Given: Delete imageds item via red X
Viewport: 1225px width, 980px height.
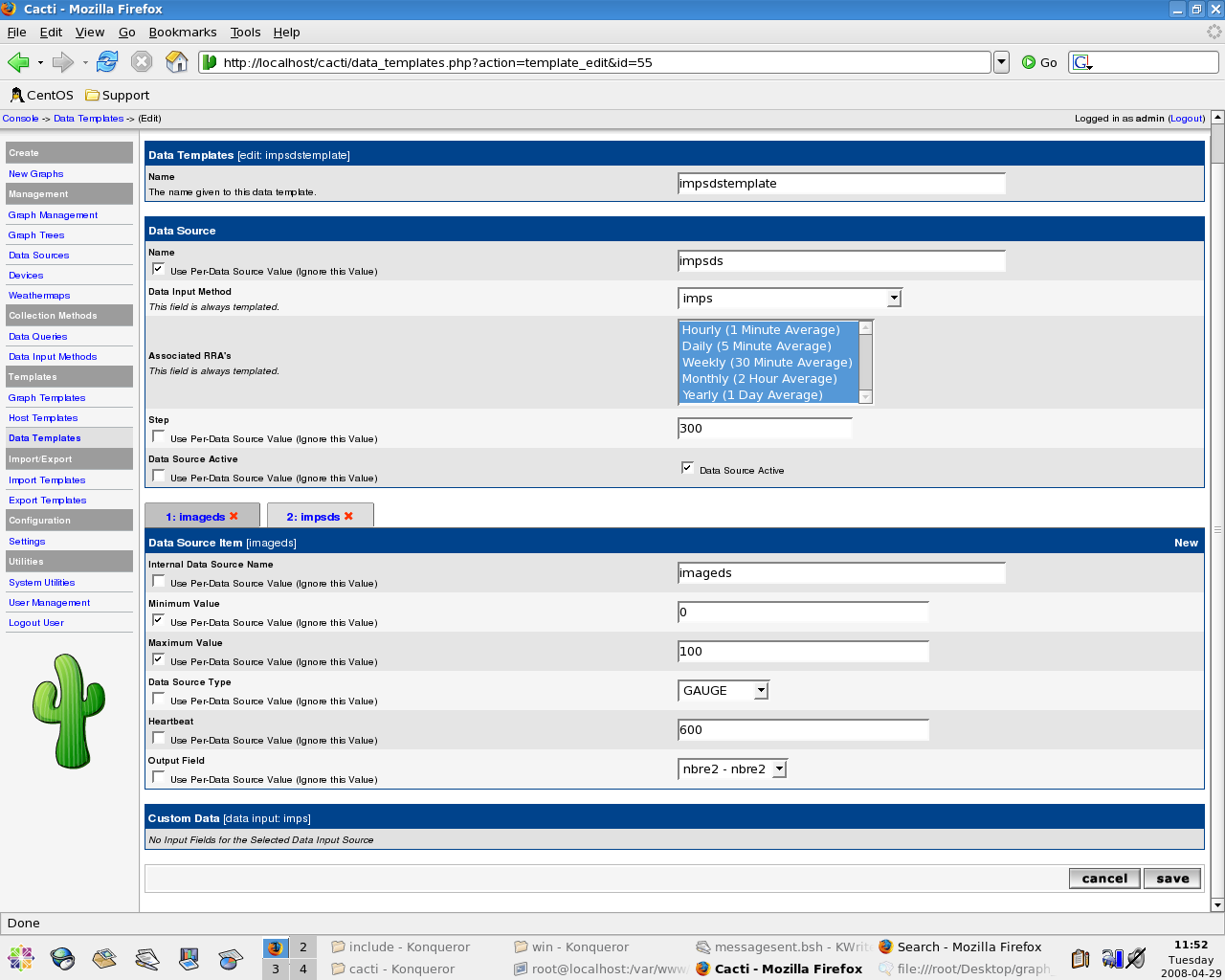Looking at the screenshot, I should tap(234, 516).
